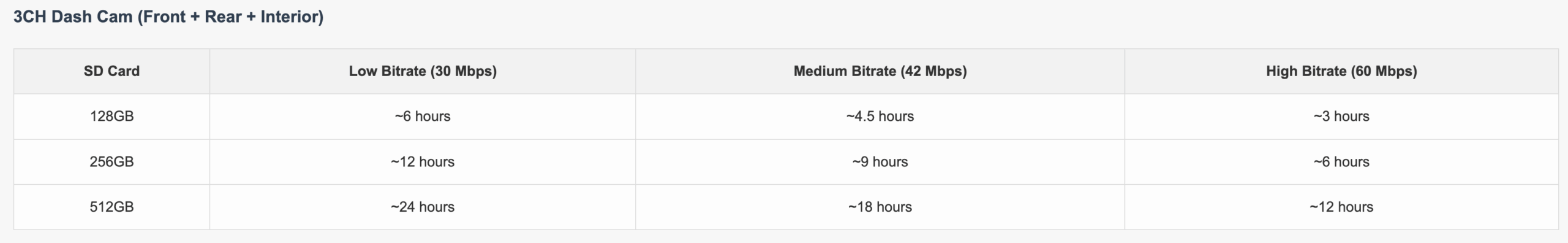Screen dimensions: 1568x243
Task: Select the SD Card column header
Action: pyautogui.click(x=111, y=71)
